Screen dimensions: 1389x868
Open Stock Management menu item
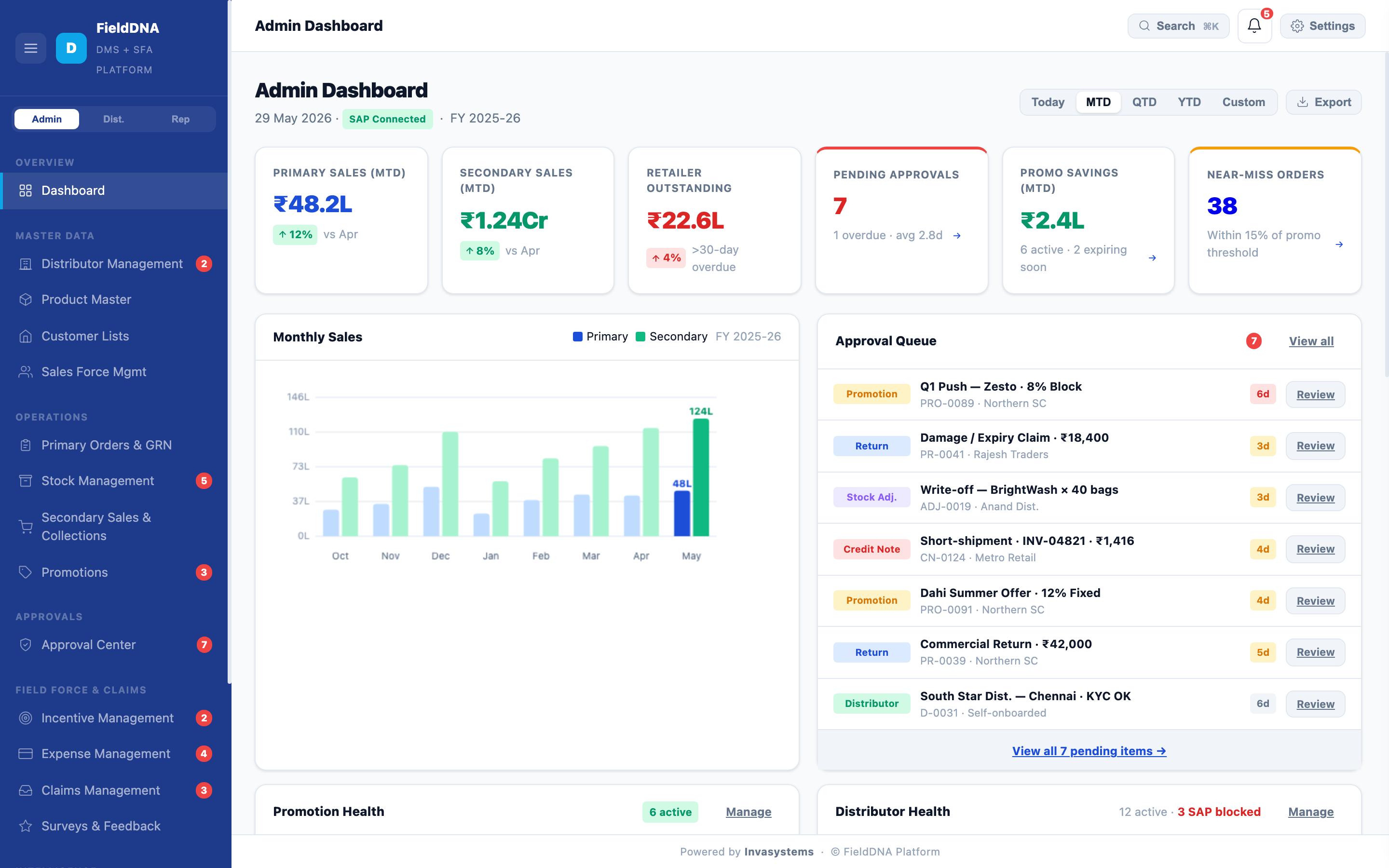pyautogui.click(x=115, y=480)
